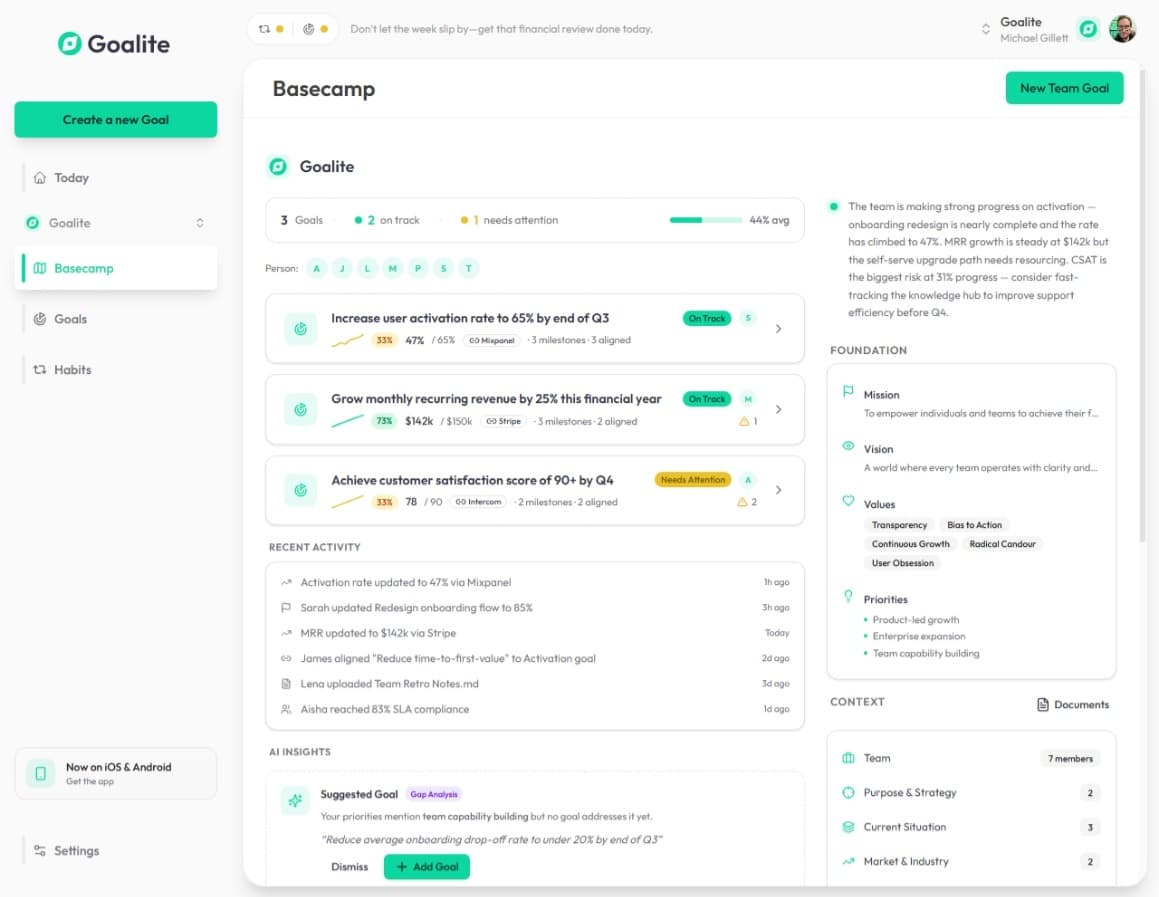Open the Habits section in sidebar
Viewport: 1159px width, 897px height.
tap(73, 370)
